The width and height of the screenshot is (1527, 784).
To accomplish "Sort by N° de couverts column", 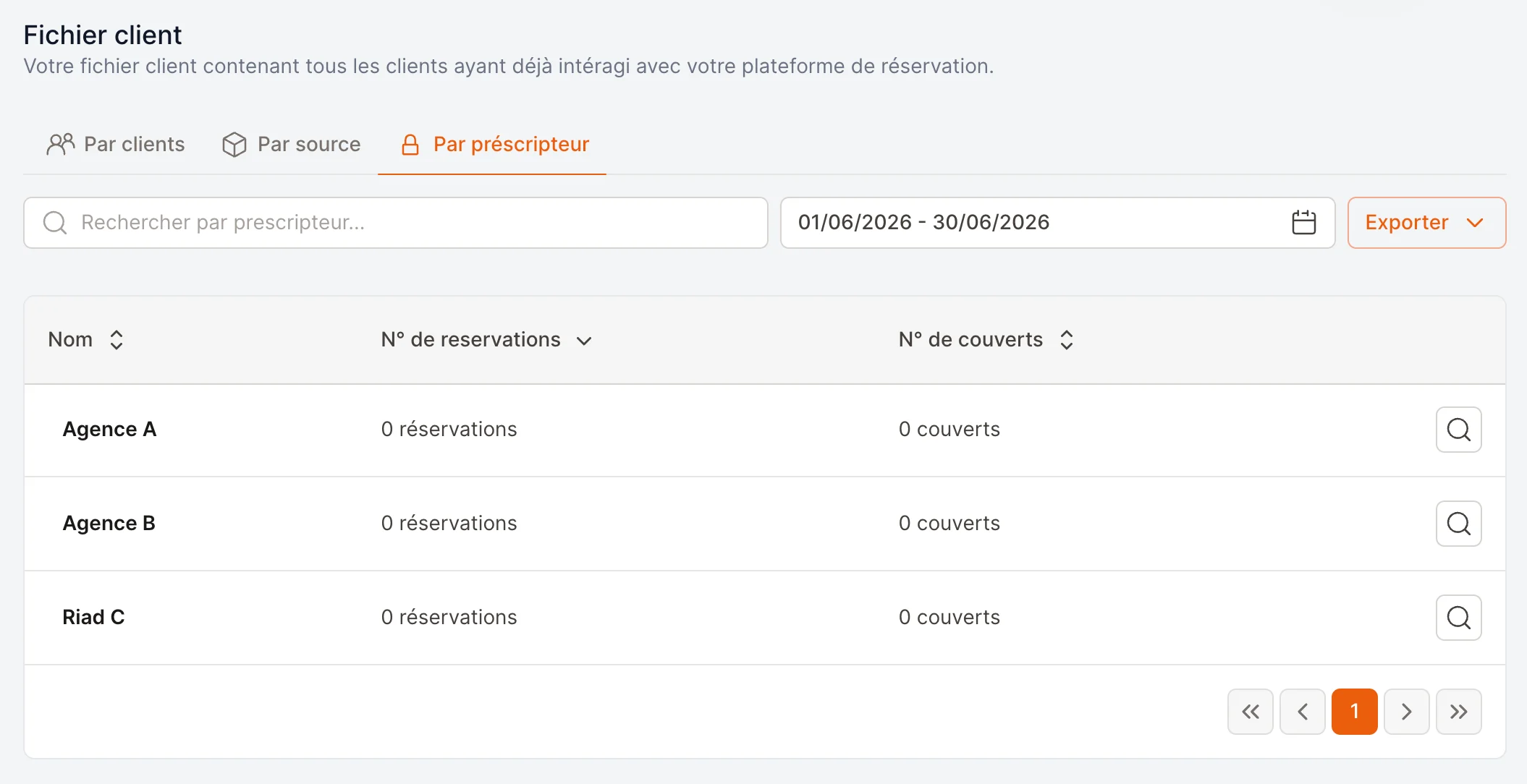I will [x=986, y=340].
